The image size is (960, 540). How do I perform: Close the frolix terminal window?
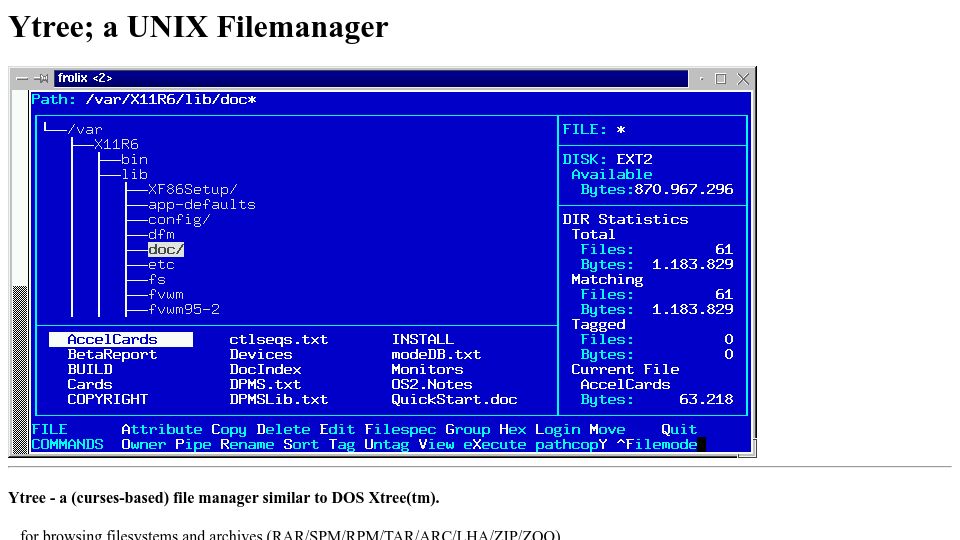pyautogui.click(x=743, y=78)
